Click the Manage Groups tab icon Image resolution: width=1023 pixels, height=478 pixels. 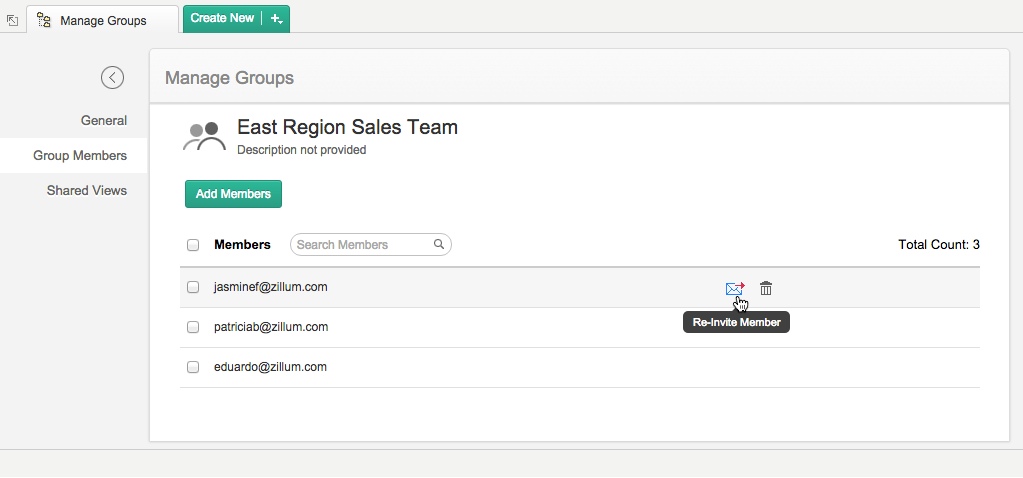click(x=44, y=20)
